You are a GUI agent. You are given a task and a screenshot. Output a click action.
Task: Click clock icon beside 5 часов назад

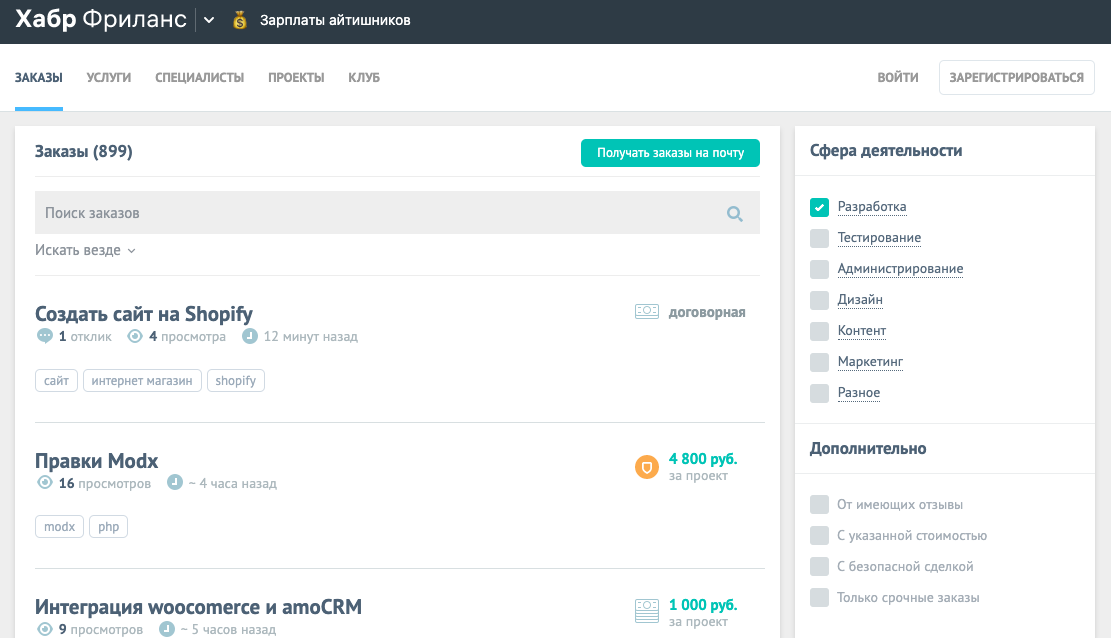(x=167, y=629)
